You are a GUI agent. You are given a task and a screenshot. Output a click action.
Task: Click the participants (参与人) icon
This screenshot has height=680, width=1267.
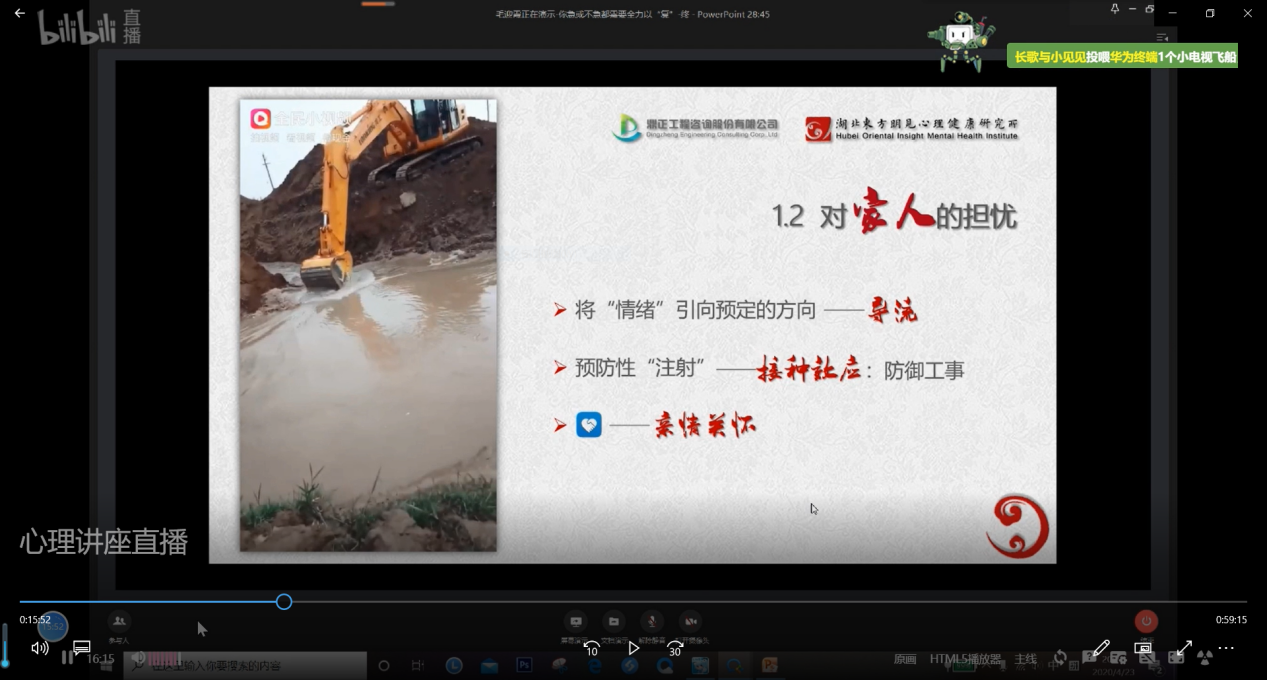pyautogui.click(x=119, y=622)
